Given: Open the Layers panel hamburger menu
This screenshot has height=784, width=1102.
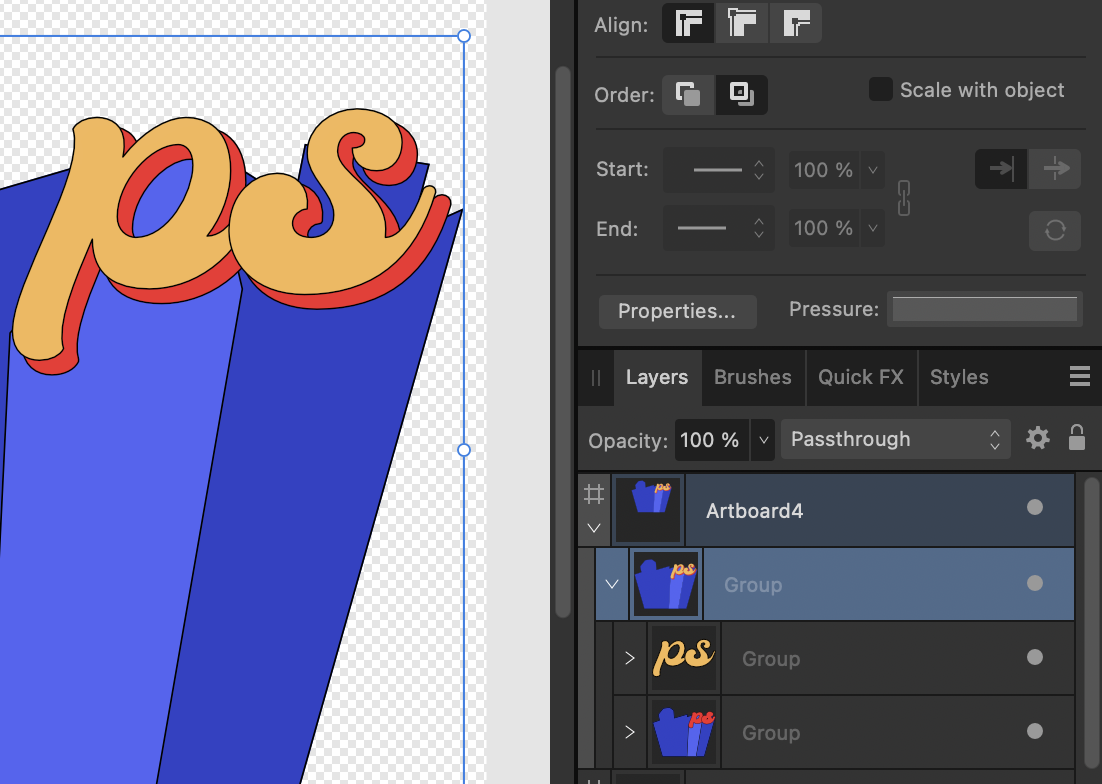Looking at the screenshot, I should tap(1079, 376).
